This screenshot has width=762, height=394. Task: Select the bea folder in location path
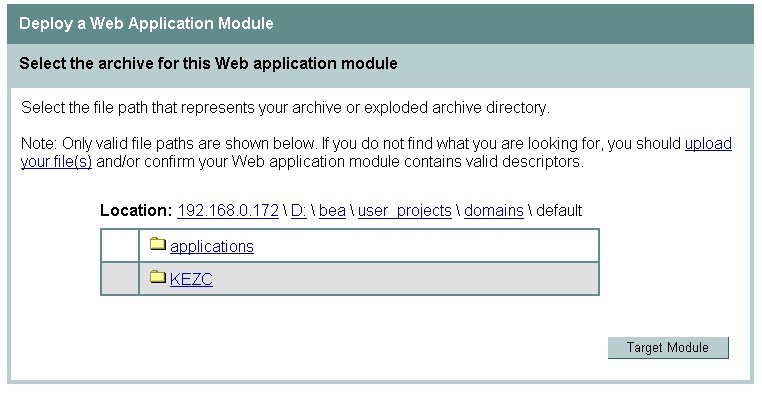332,210
